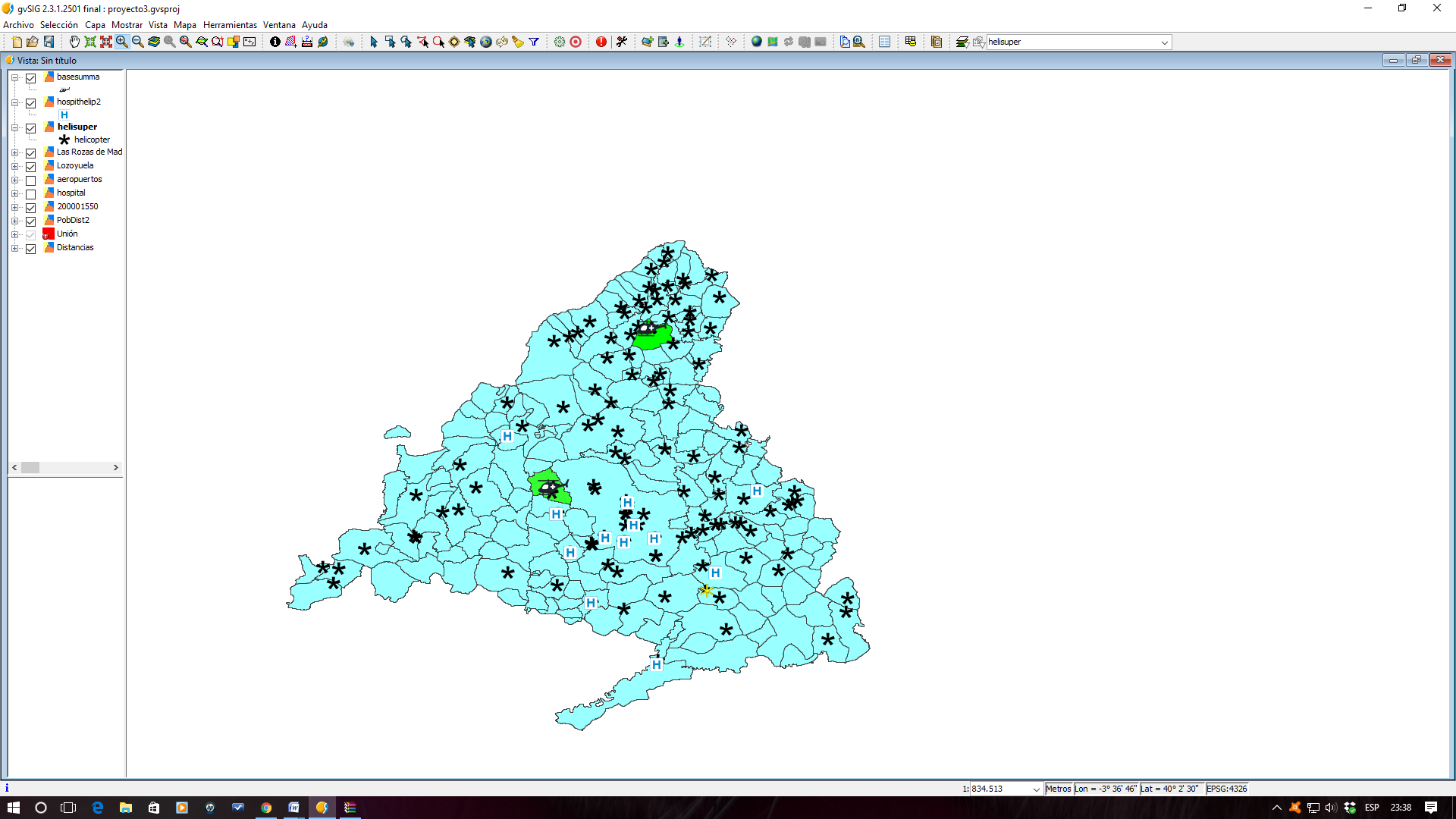1456x819 pixels.
Task: Enable the hospital layer checkbox
Action: click(31, 194)
